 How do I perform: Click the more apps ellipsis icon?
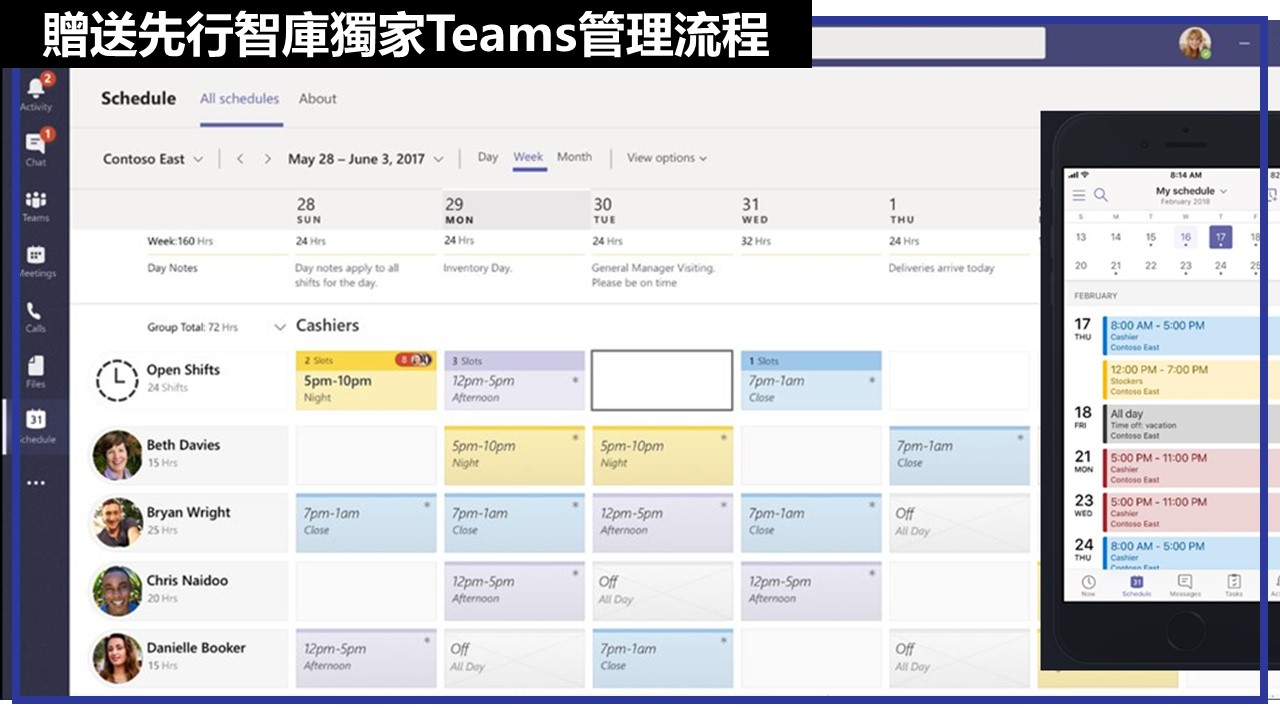36,483
